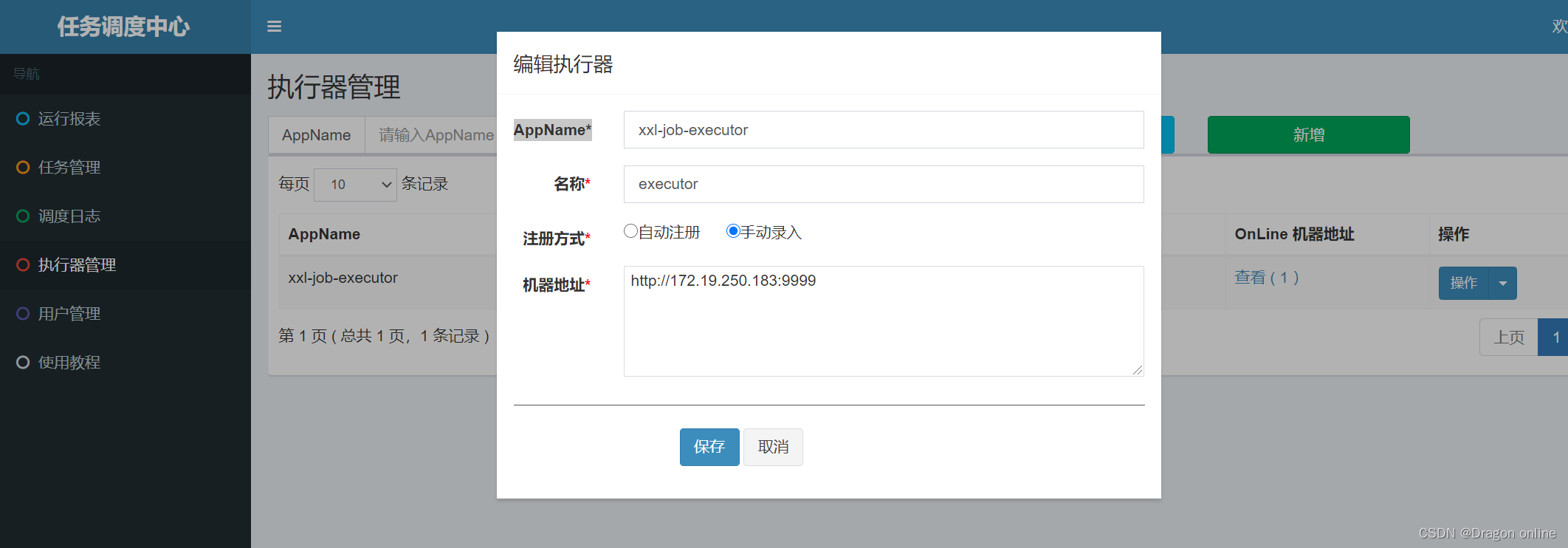Click the green circle icon beside 调度日志
1568x548 pixels.
[23, 216]
